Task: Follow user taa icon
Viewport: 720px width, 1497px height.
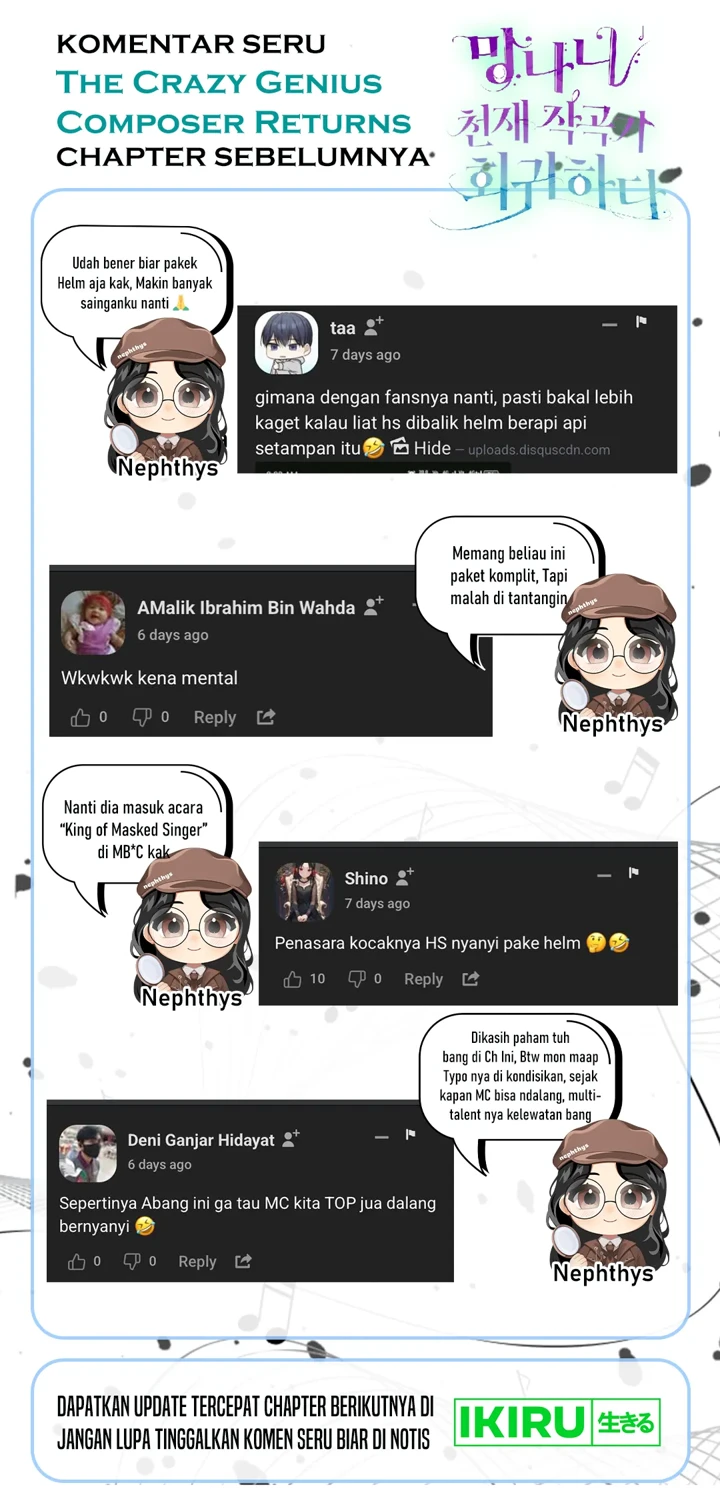Action: click(x=374, y=326)
